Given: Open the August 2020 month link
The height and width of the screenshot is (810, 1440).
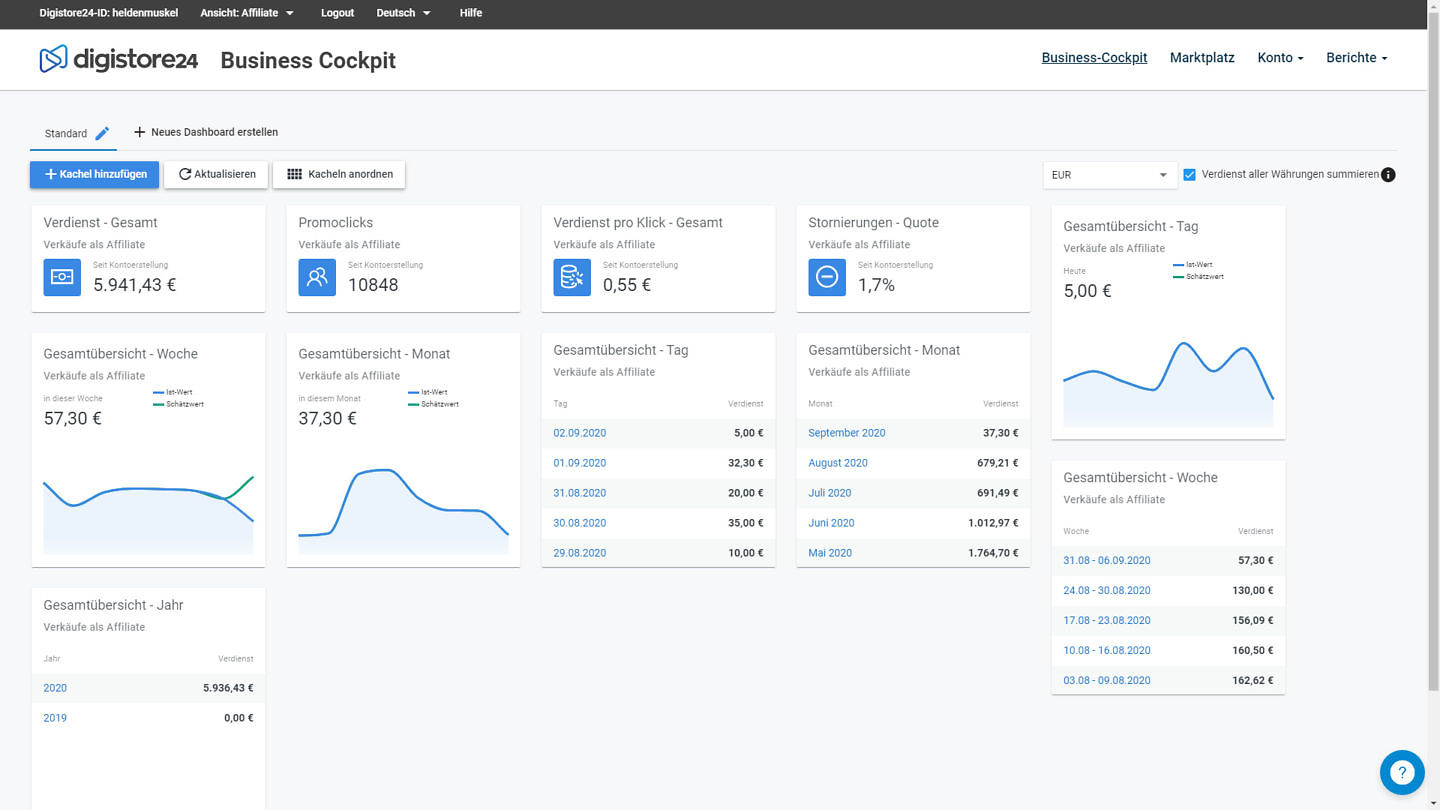Looking at the screenshot, I should pyautogui.click(x=838, y=463).
